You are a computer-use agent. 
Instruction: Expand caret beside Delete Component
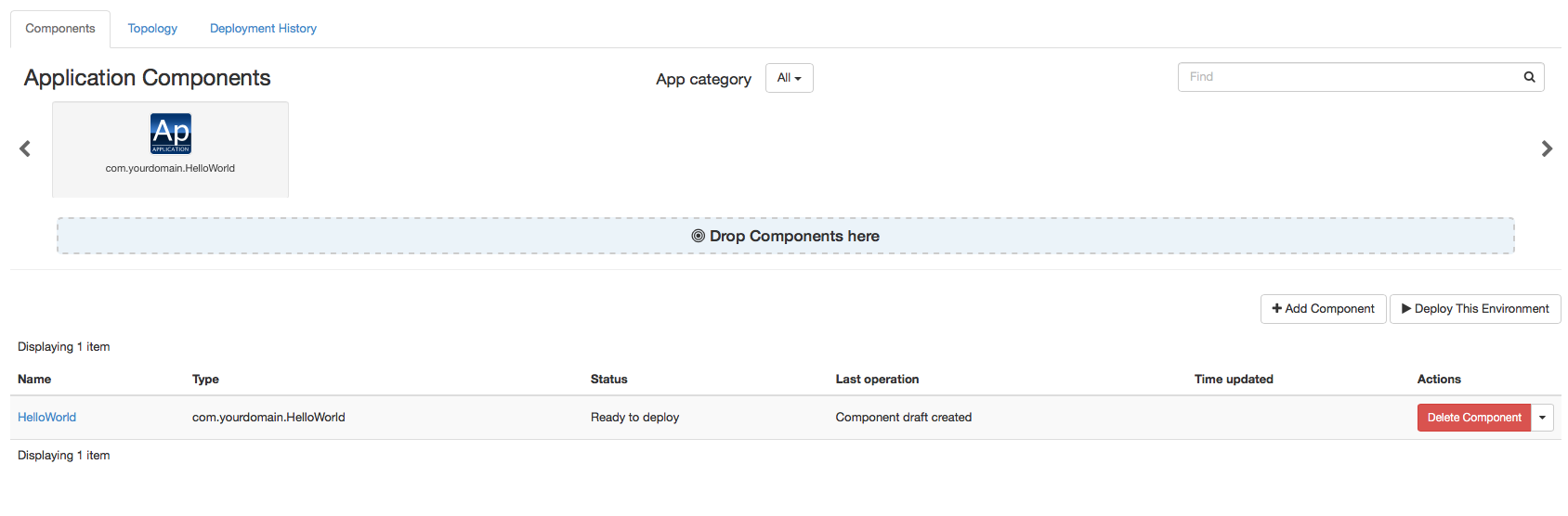tap(1542, 418)
